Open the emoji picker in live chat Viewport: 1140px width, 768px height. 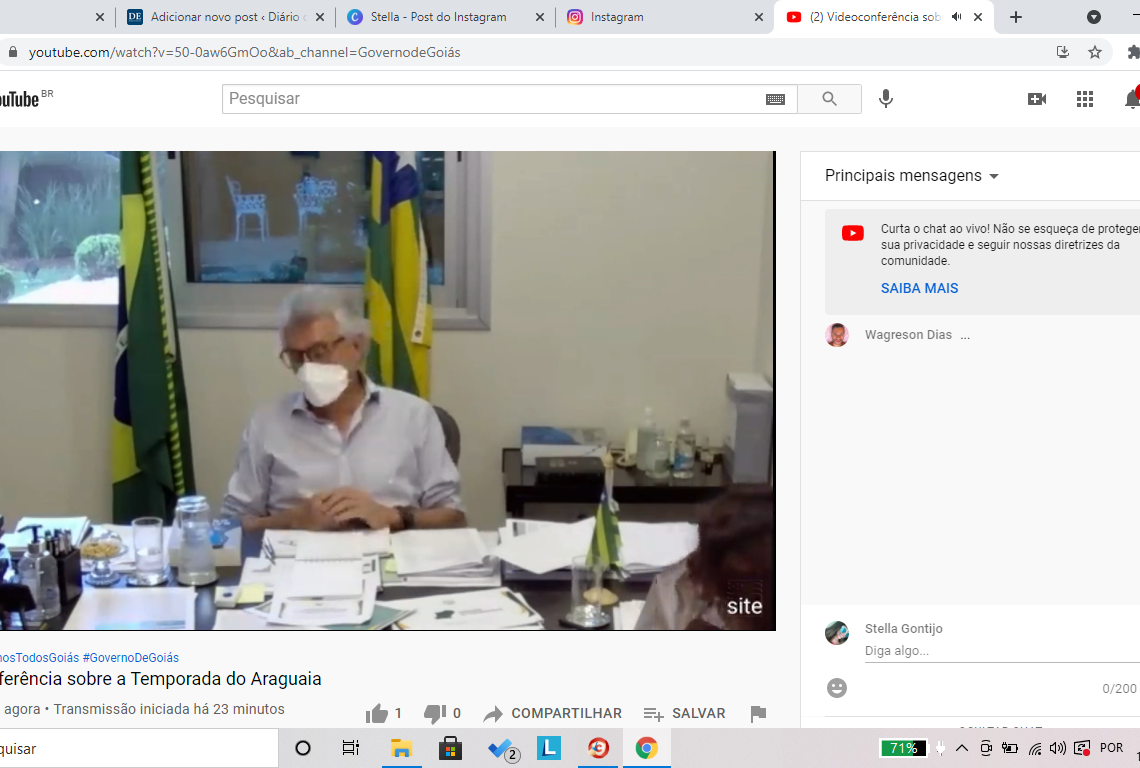tap(837, 688)
